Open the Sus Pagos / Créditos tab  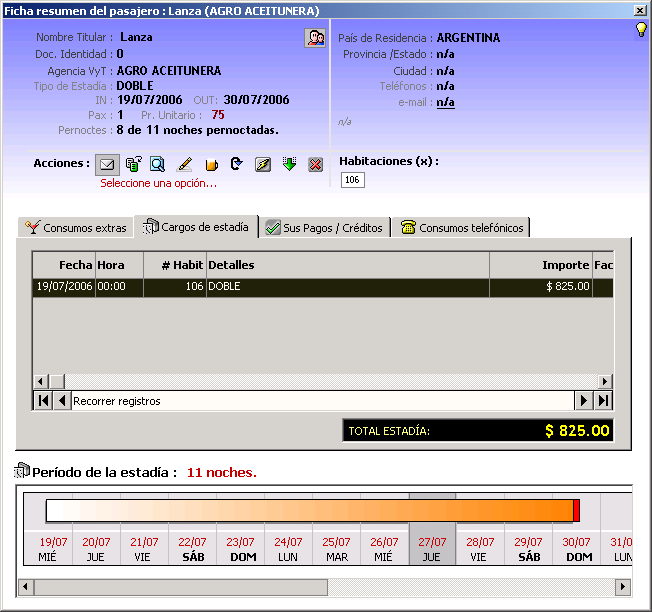(324, 228)
